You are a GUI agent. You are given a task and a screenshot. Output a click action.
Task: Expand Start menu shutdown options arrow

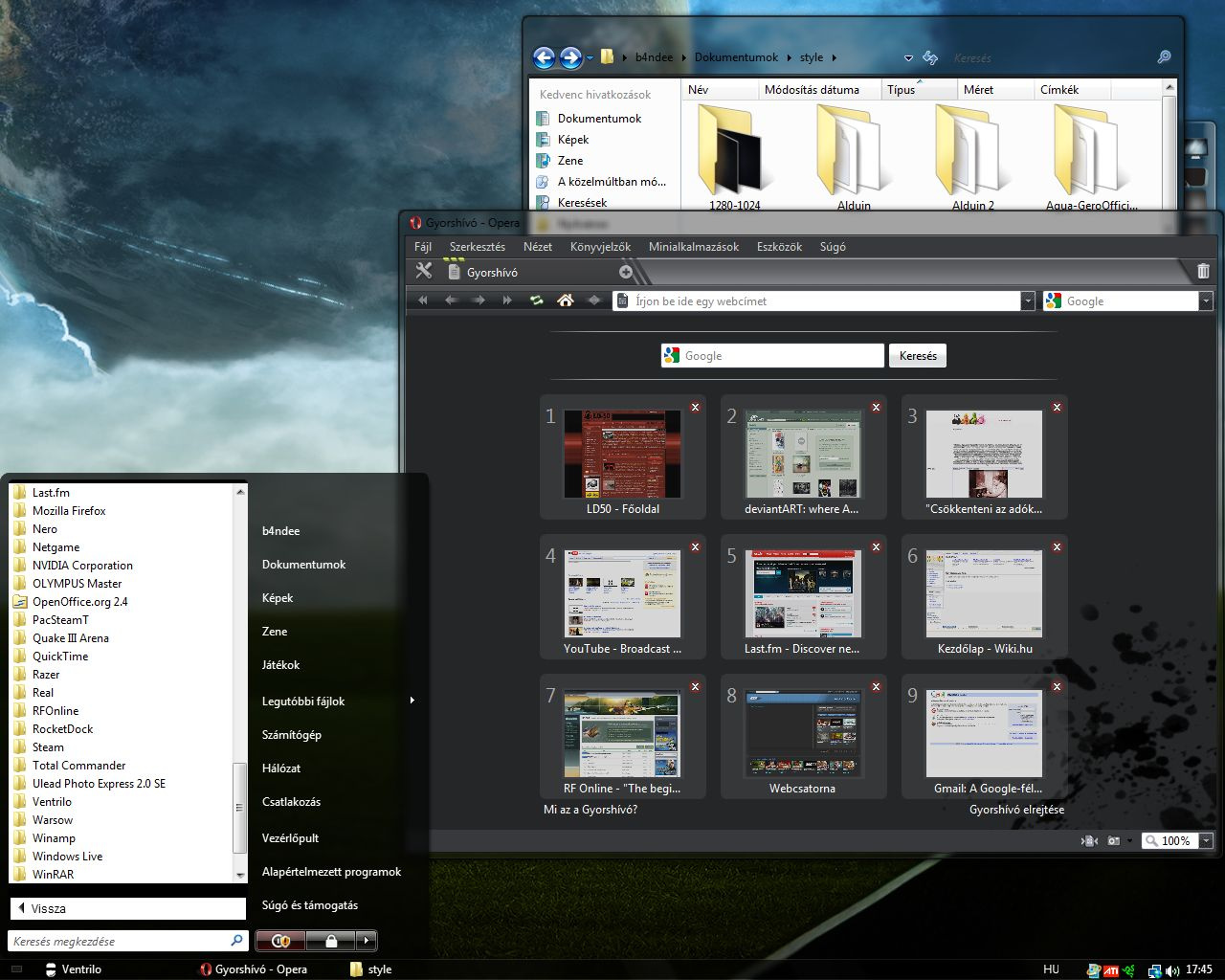click(x=367, y=941)
